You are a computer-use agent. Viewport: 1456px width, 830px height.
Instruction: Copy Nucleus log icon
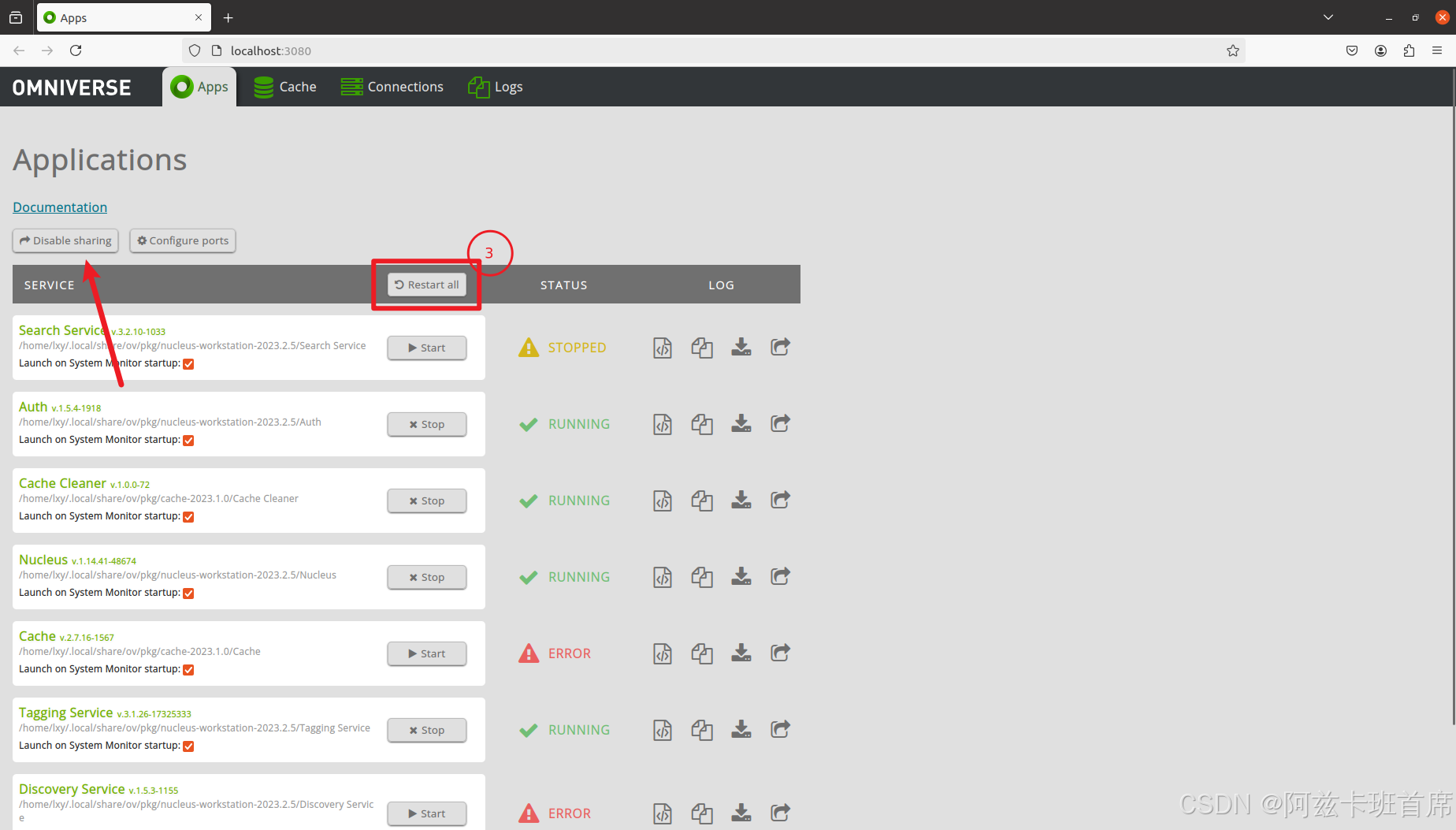click(x=702, y=577)
